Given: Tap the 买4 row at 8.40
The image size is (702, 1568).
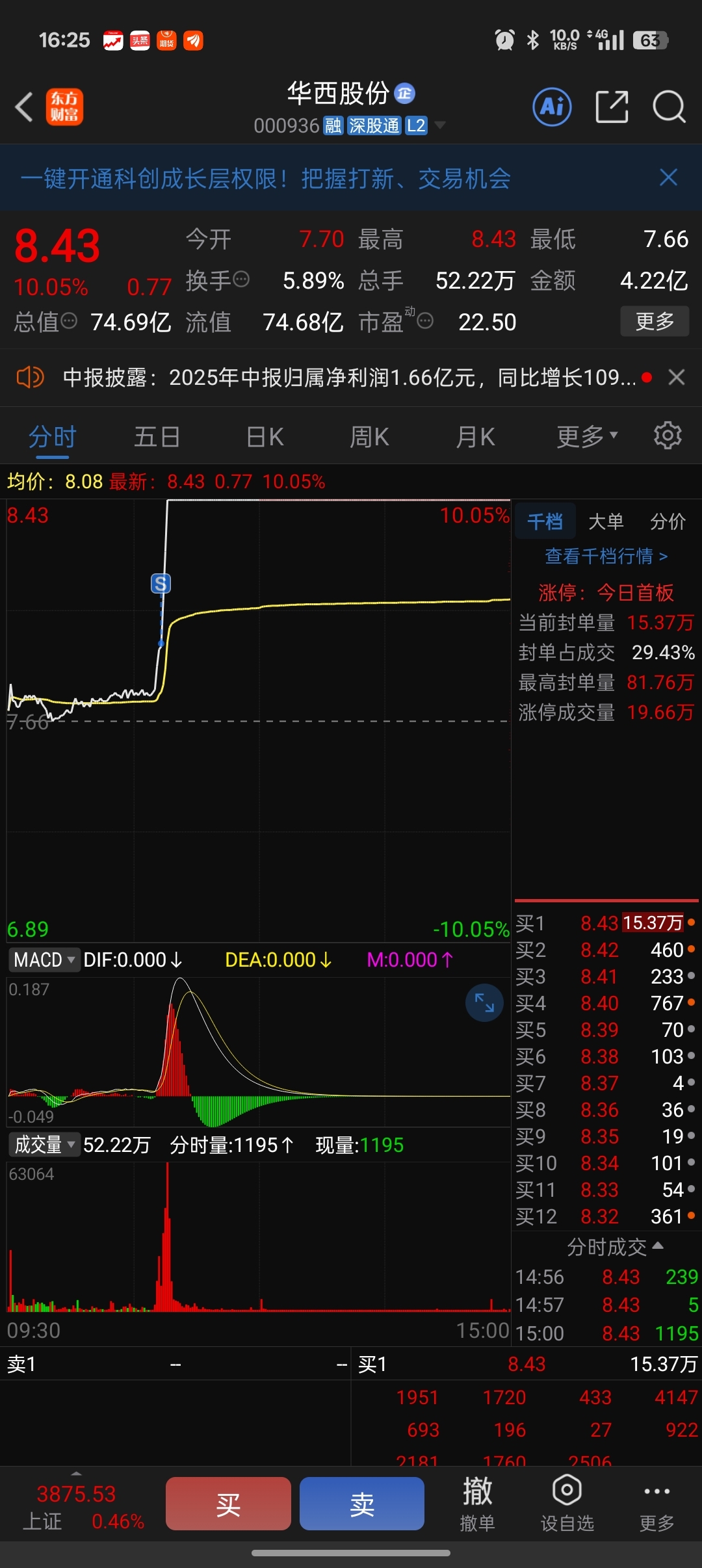Looking at the screenshot, I should point(606,1002).
